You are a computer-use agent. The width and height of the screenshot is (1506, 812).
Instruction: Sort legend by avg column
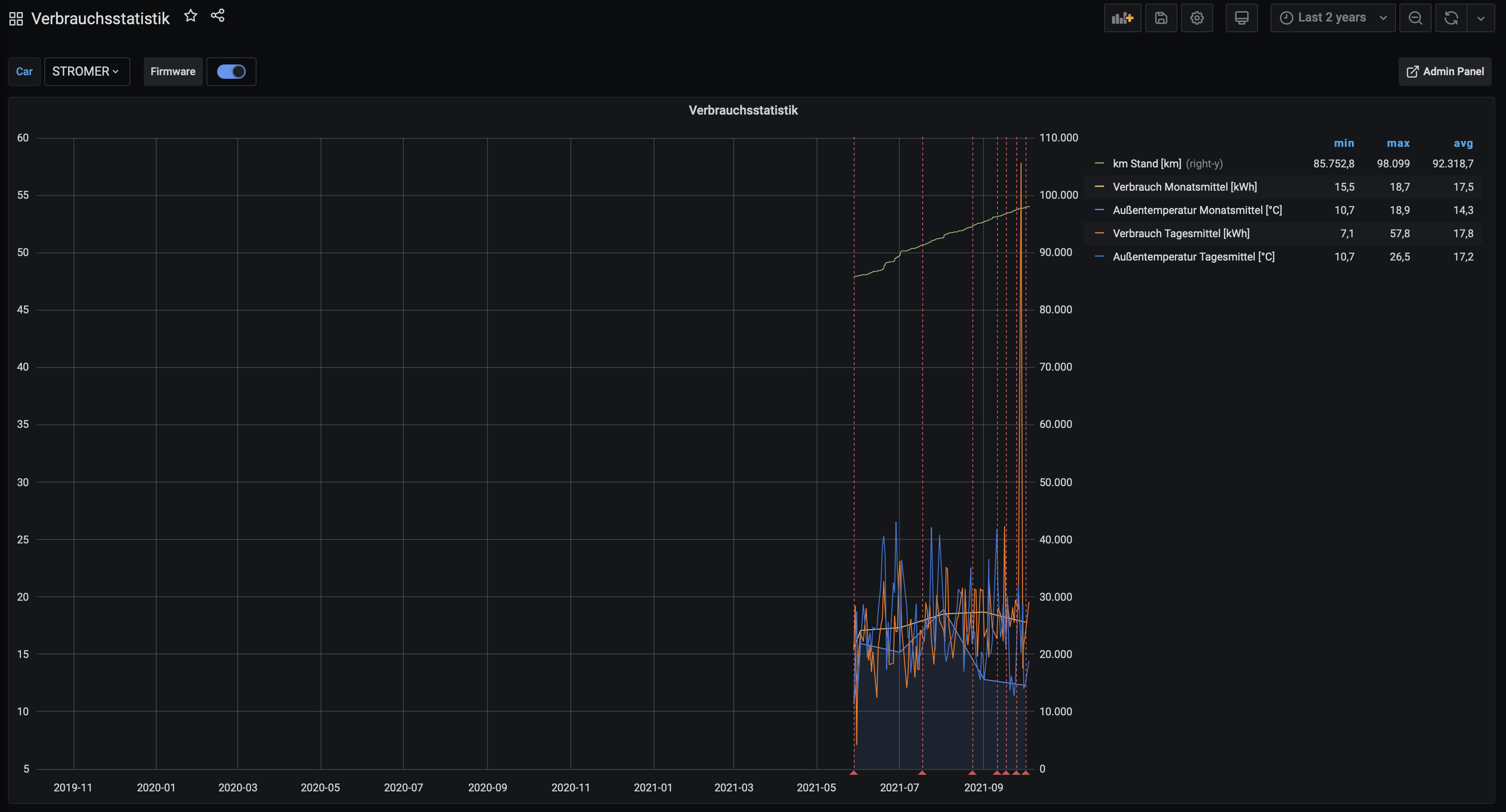pyautogui.click(x=1463, y=143)
